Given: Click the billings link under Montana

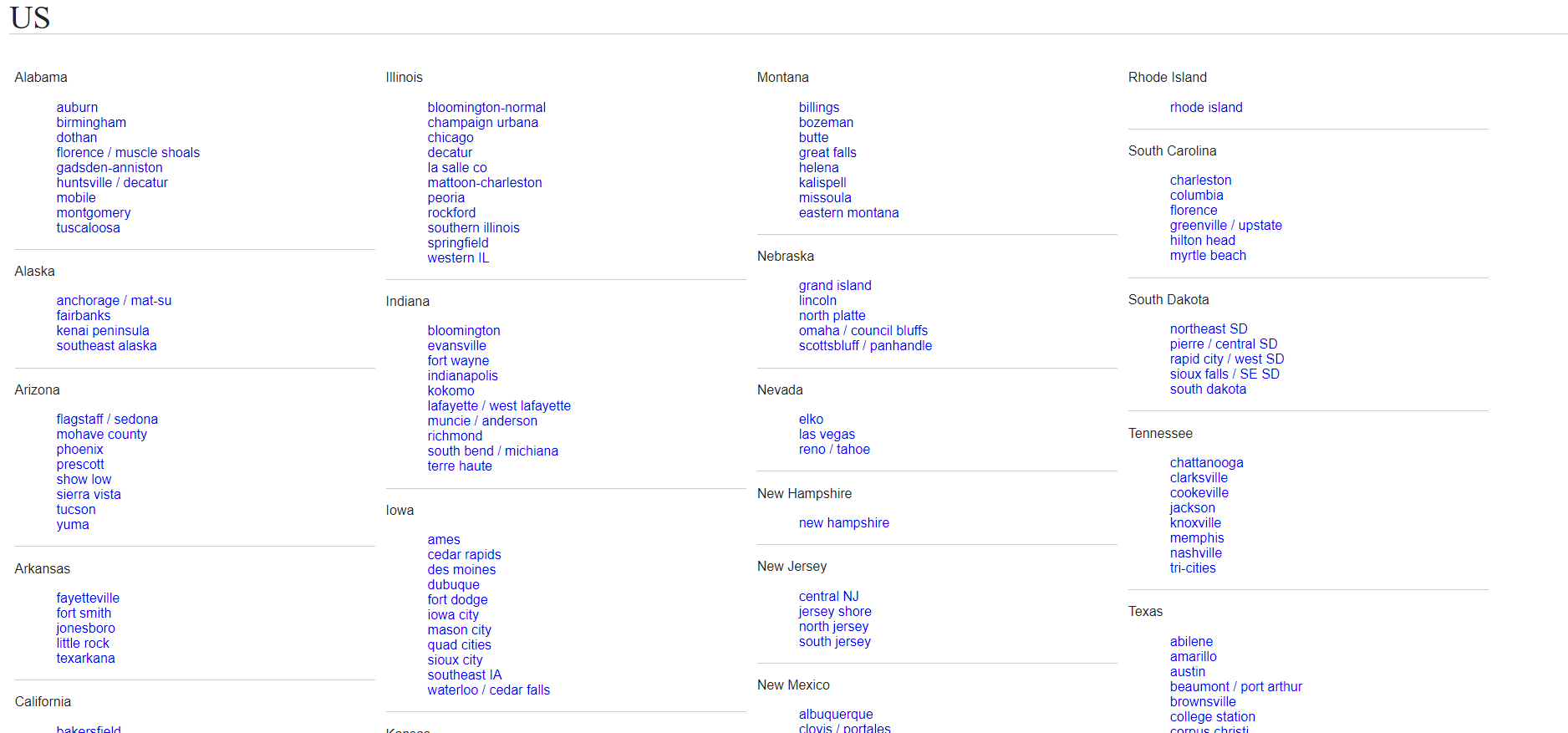Looking at the screenshot, I should tap(818, 108).
